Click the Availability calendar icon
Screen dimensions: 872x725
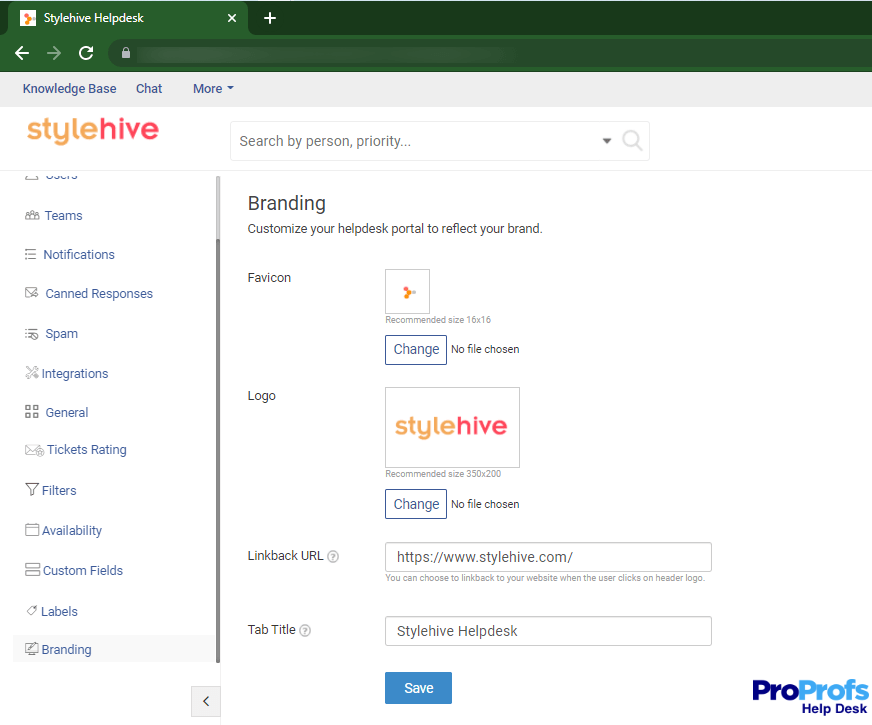32,529
